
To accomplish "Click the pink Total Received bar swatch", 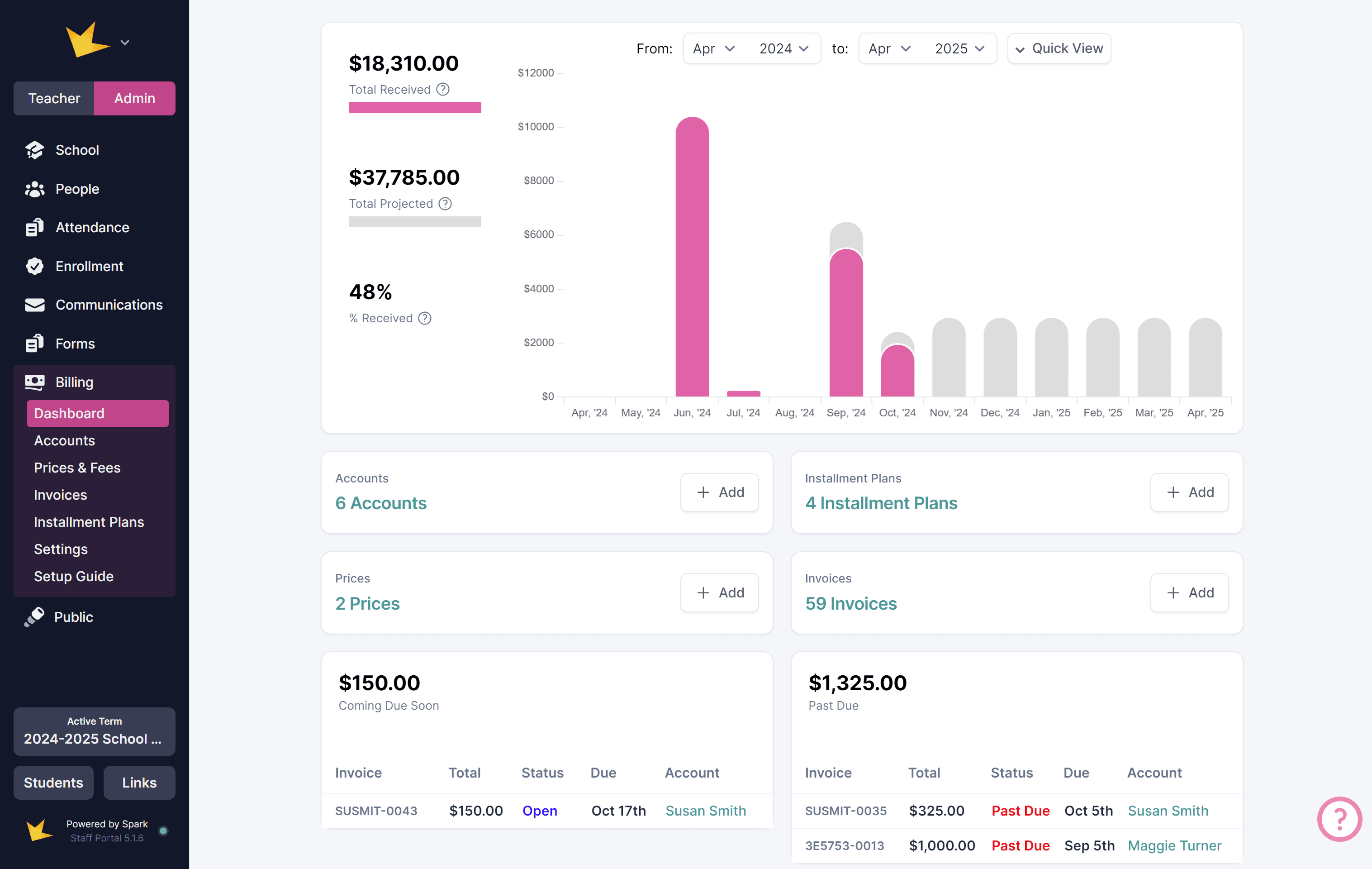I will [x=415, y=108].
